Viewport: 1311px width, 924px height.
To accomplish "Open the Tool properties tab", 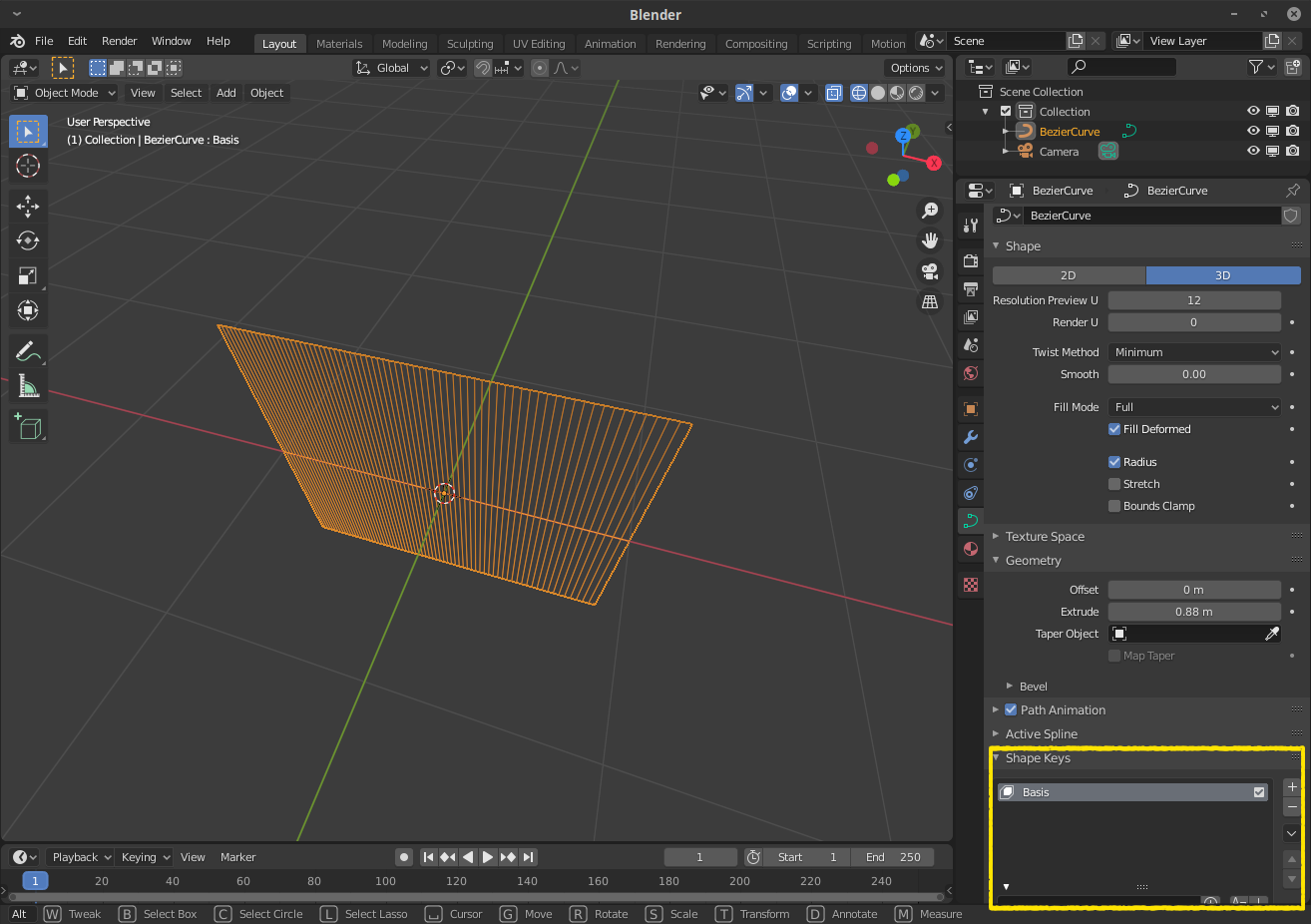I will pyautogui.click(x=971, y=226).
